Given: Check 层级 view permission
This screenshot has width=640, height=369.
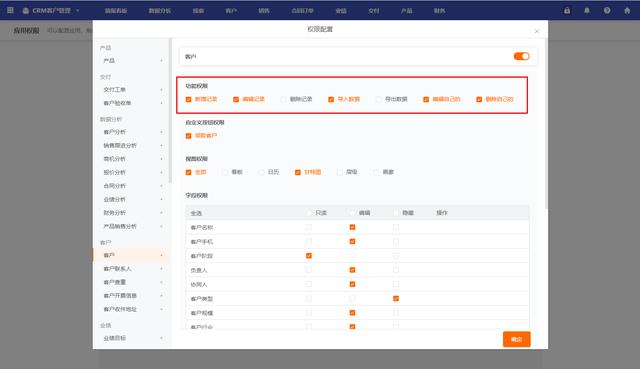Looking at the screenshot, I should pos(340,172).
